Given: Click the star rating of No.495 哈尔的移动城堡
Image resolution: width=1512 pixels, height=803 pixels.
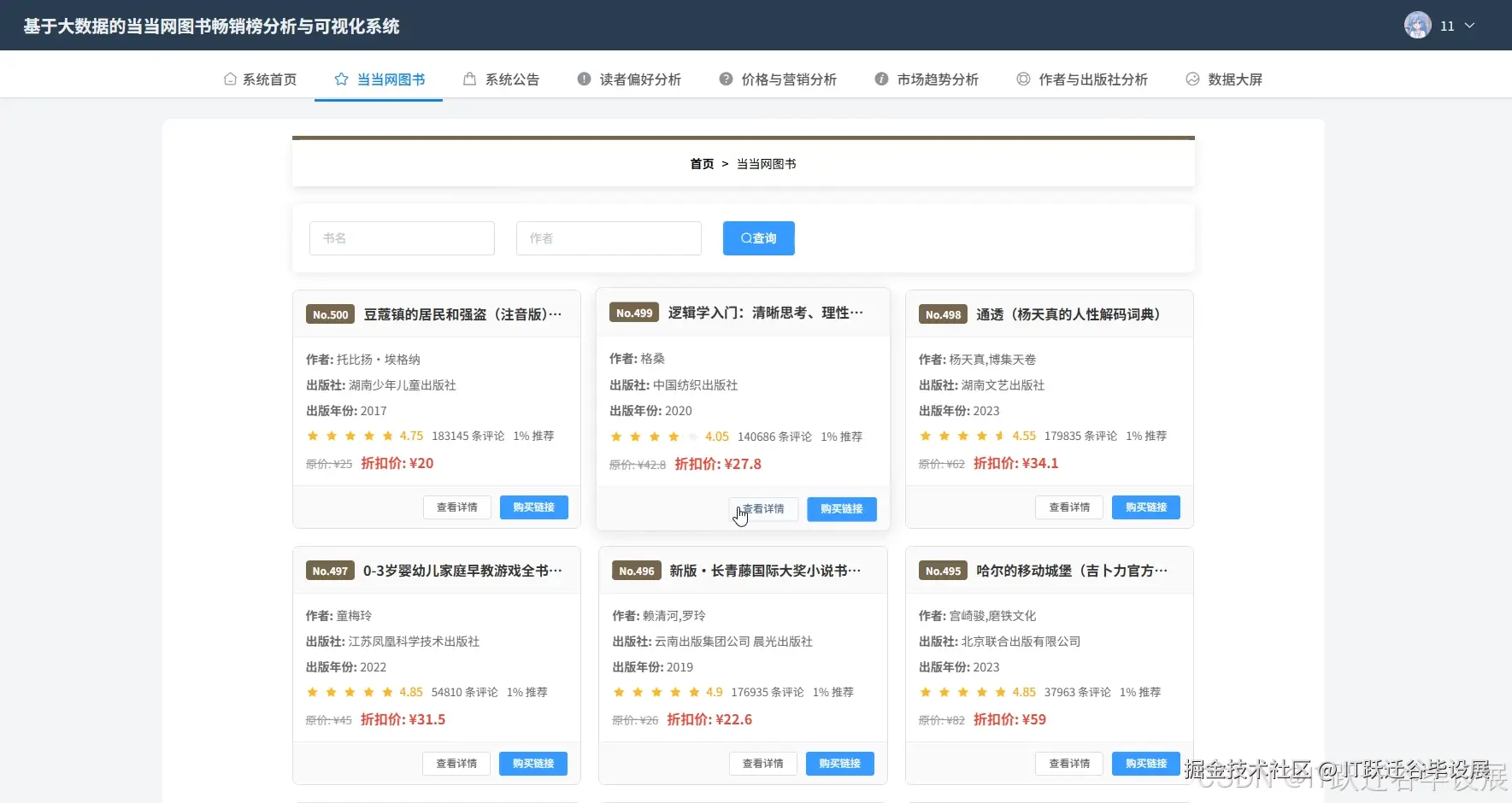Looking at the screenshot, I should click(x=978, y=692).
